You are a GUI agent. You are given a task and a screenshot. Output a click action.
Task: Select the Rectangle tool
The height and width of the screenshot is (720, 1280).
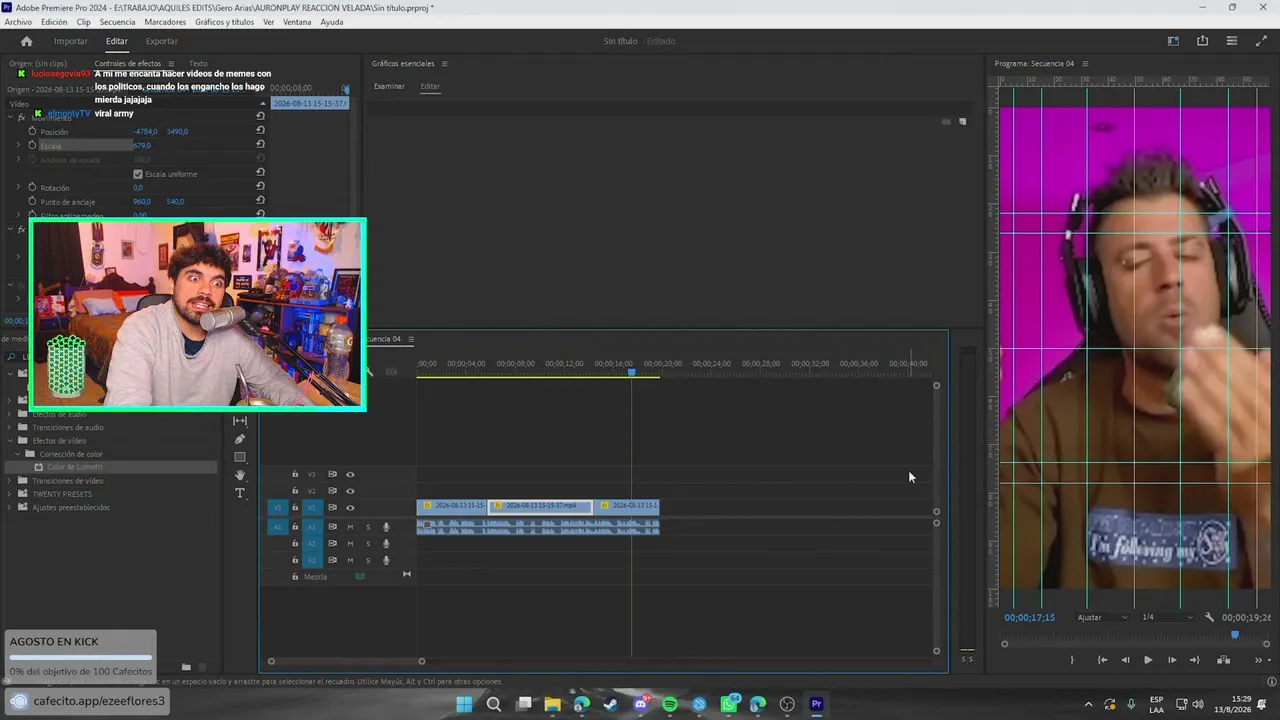click(x=240, y=457)
